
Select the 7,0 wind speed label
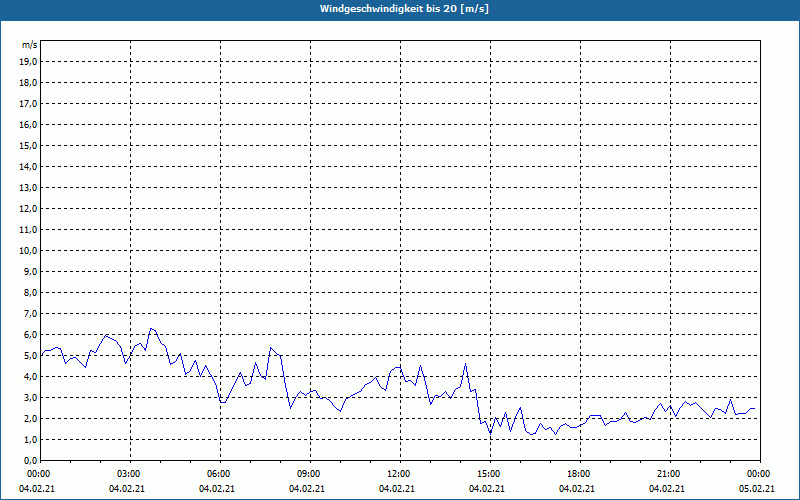pyautogui.click(x=30, y=313)
